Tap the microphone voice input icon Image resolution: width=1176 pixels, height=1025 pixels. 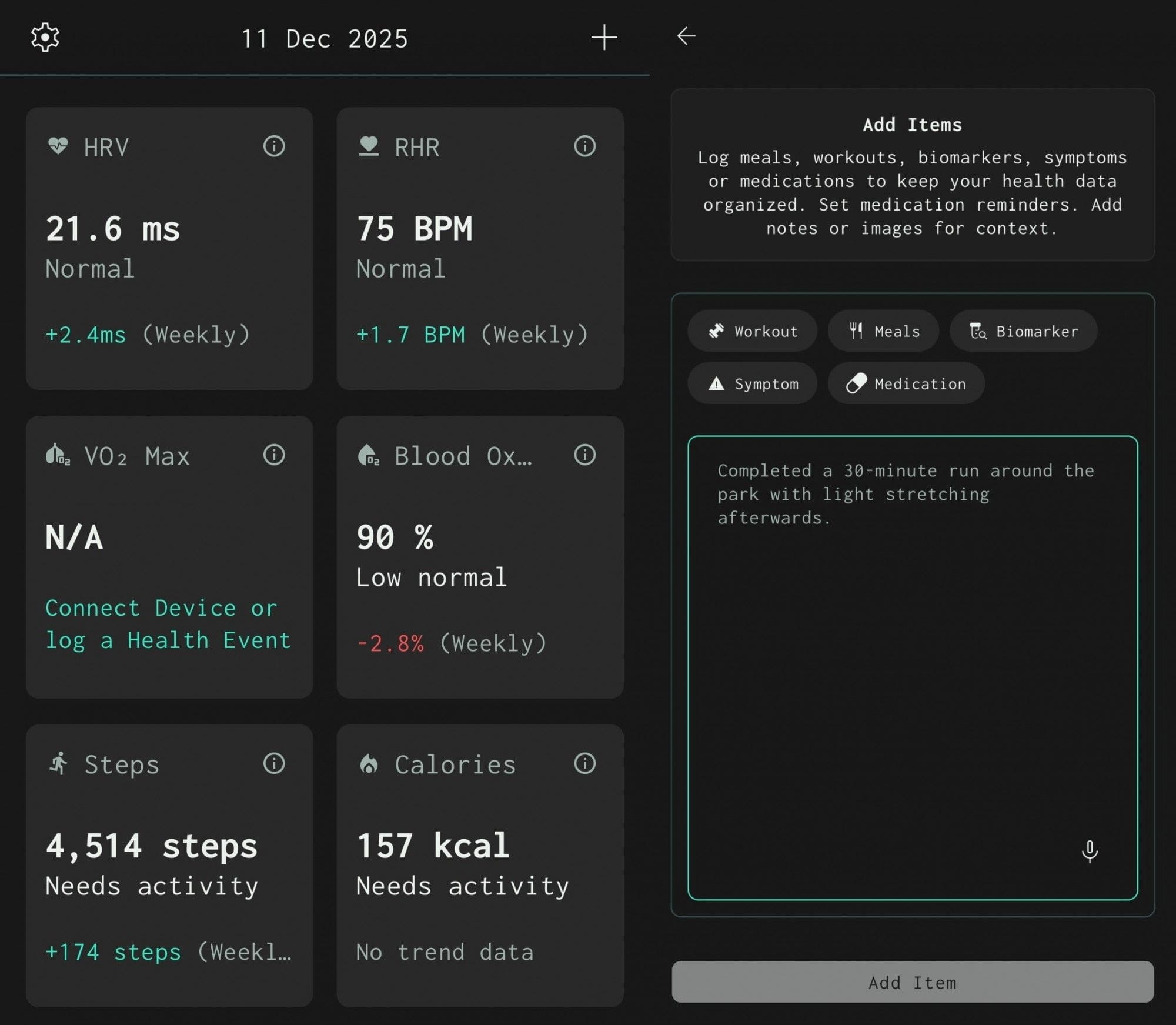(x=1089, y=851)
